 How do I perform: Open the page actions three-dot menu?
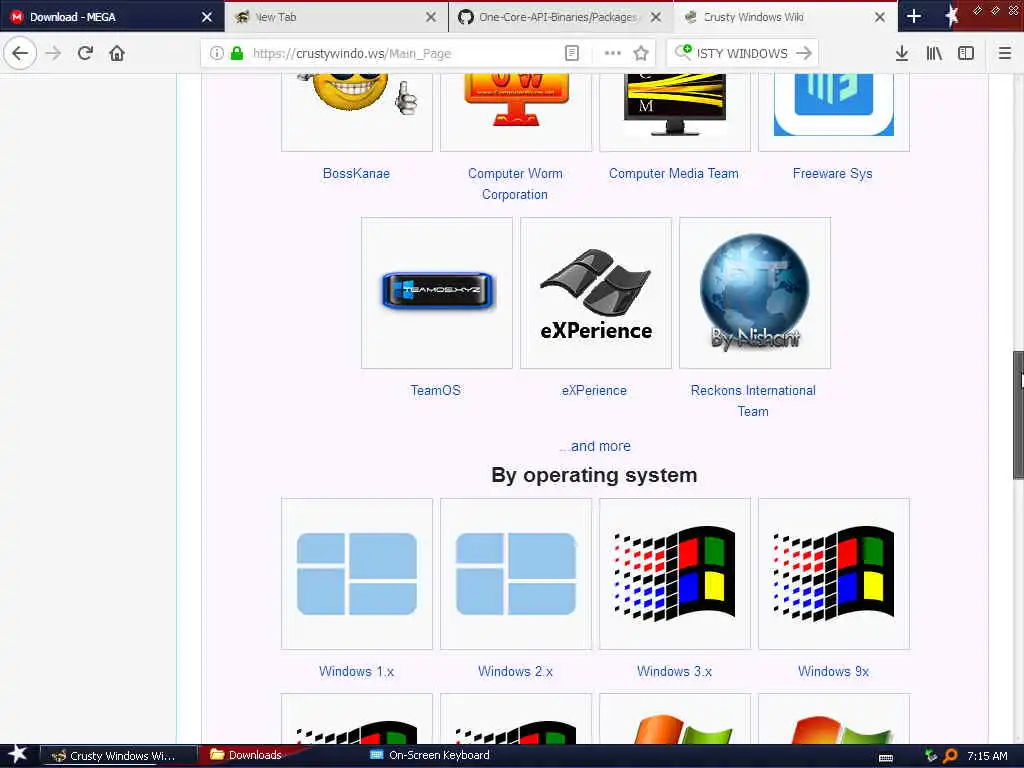[613, 54]
